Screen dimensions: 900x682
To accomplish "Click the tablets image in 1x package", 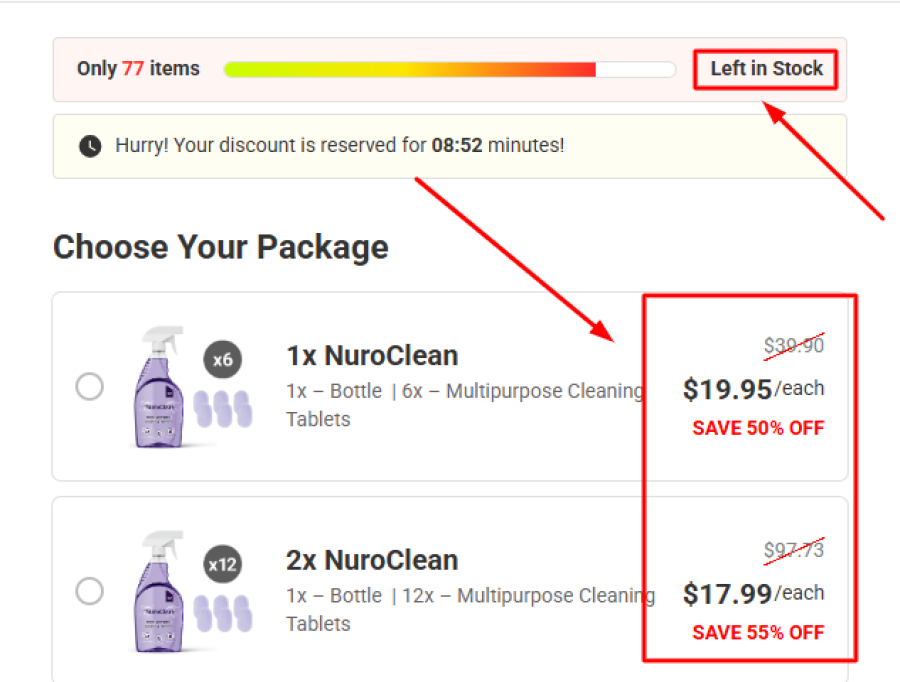I will coord(221,410).
